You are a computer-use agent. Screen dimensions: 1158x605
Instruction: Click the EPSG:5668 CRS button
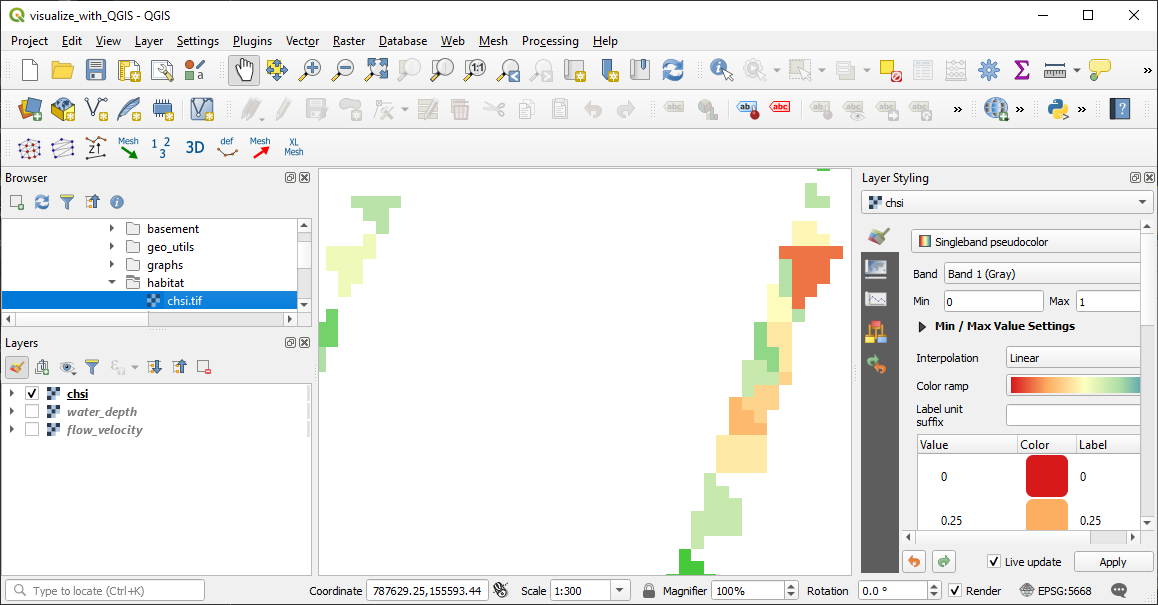pos(1060,591)
